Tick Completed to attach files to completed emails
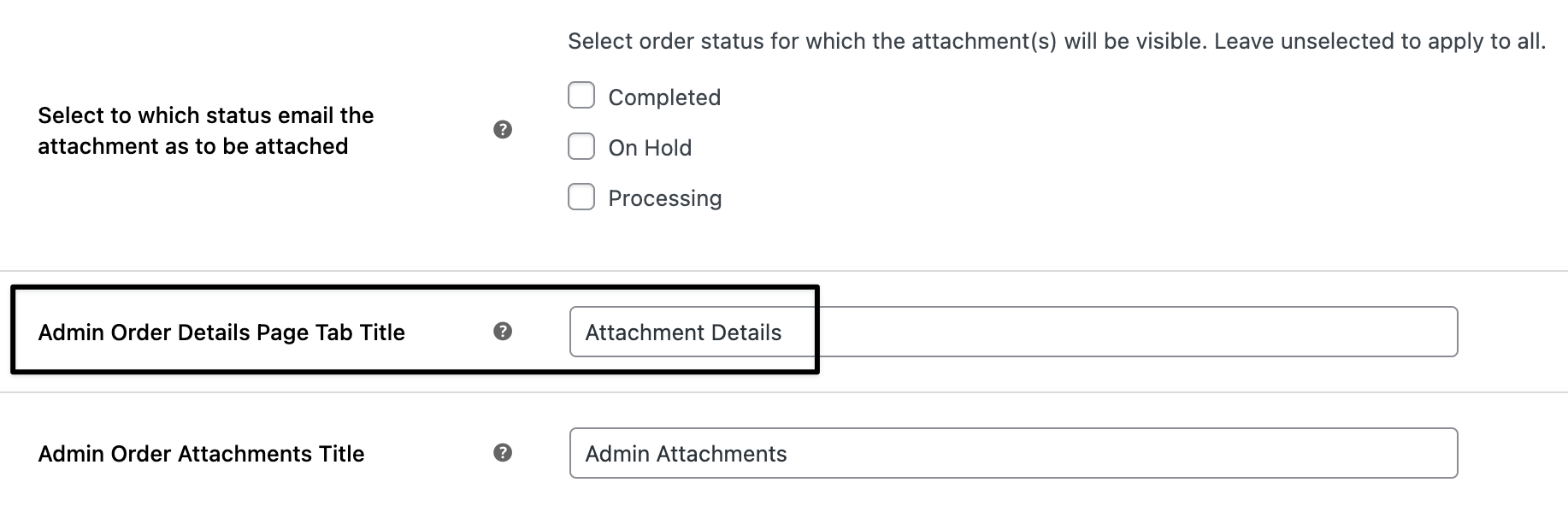 (x=581, y=96)
